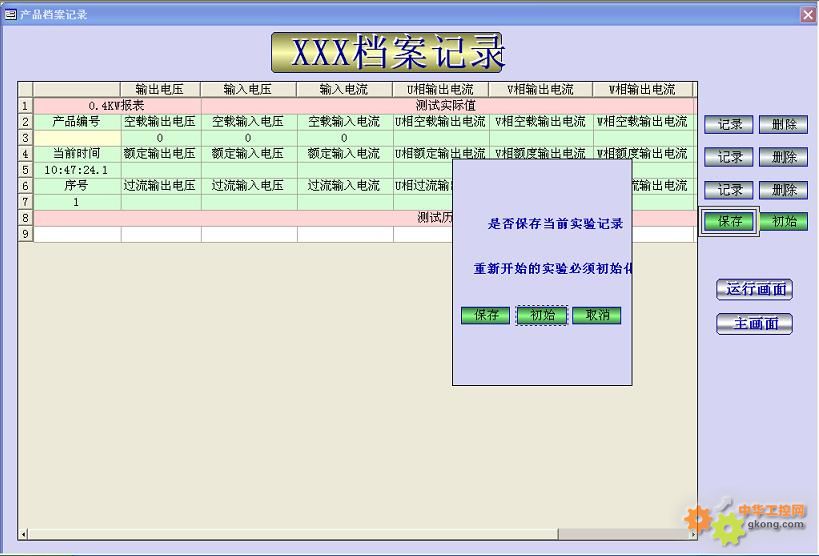Click the third-row 删除 button

click(x=783, y=189)
